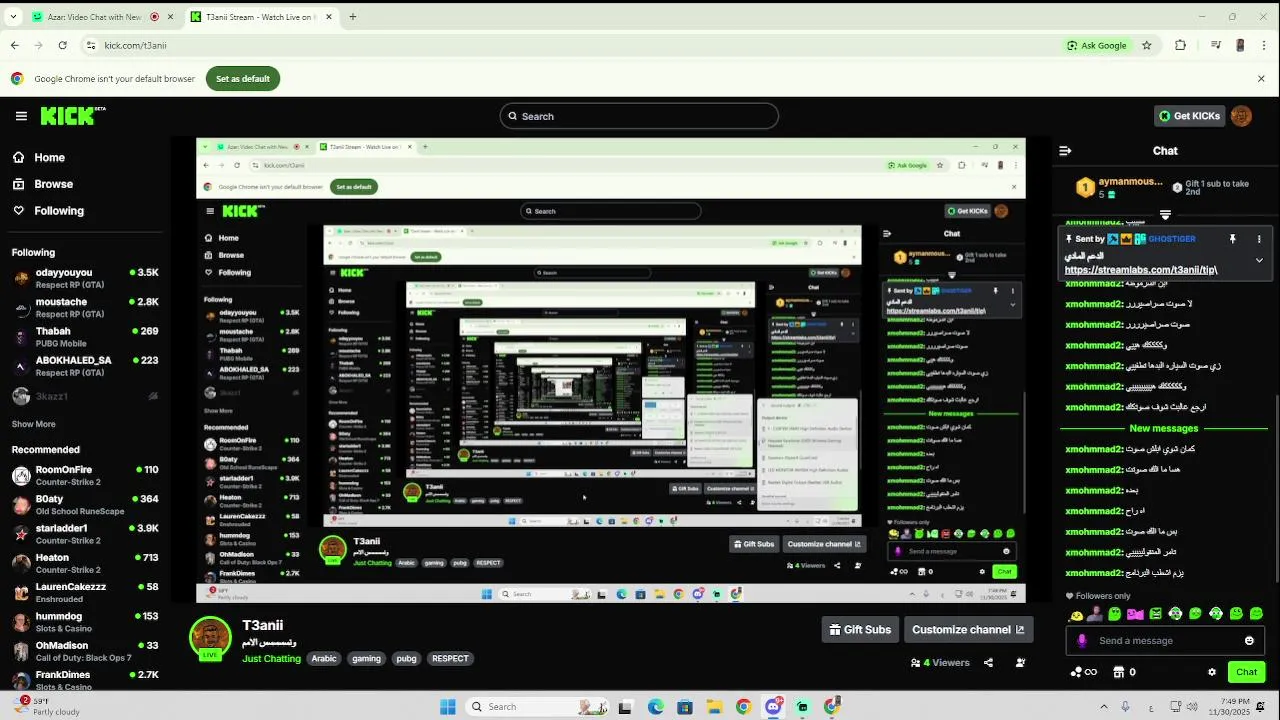Open moustache channel in Following list
1280x720 pixels.
pos(84,308)
